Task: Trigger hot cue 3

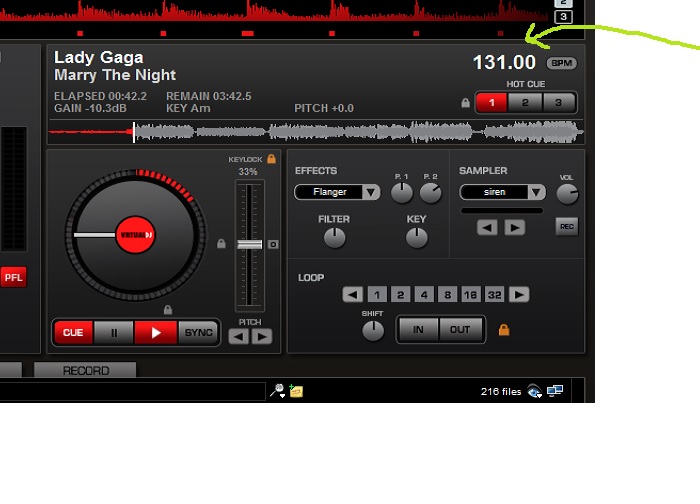Action: point(558,103)
